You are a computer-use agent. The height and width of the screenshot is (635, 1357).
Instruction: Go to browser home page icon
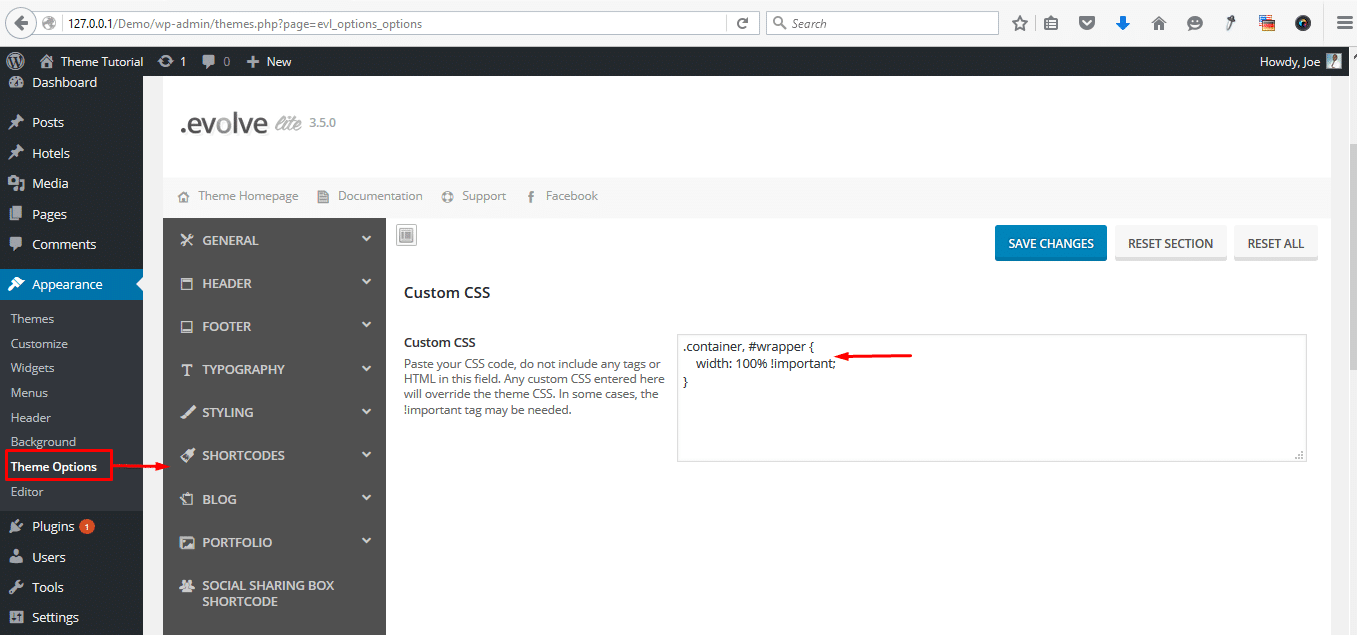click(1159, 23)
